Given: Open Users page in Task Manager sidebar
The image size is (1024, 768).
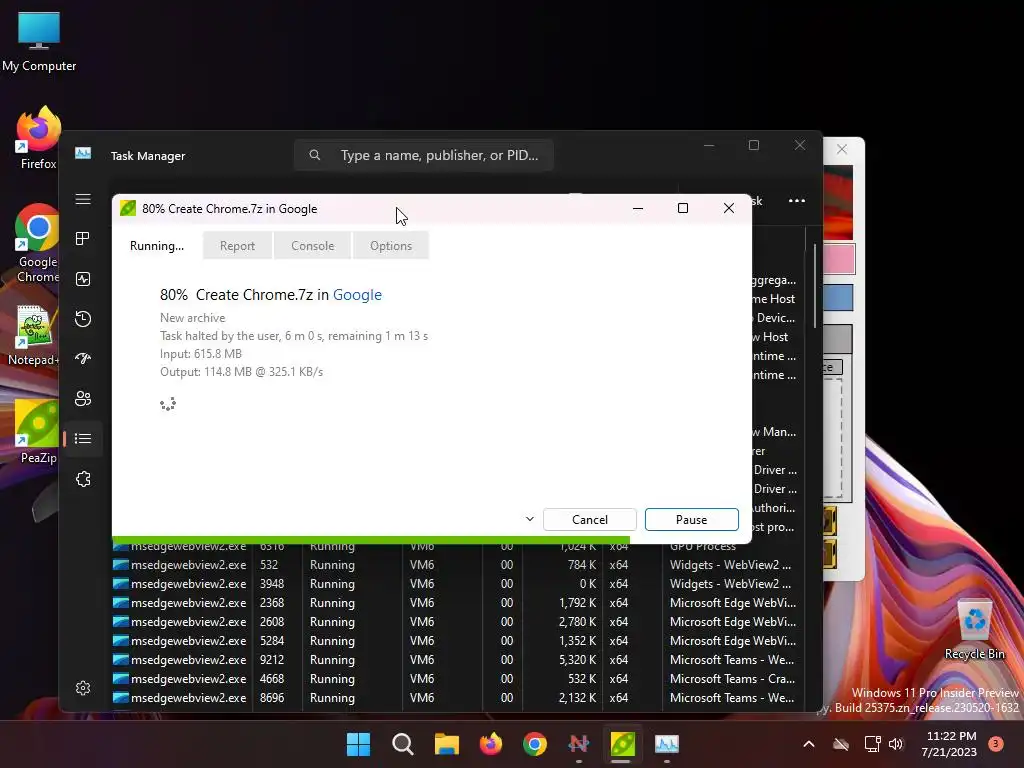Looking at the screenshot, I should [x=83, y=398].
